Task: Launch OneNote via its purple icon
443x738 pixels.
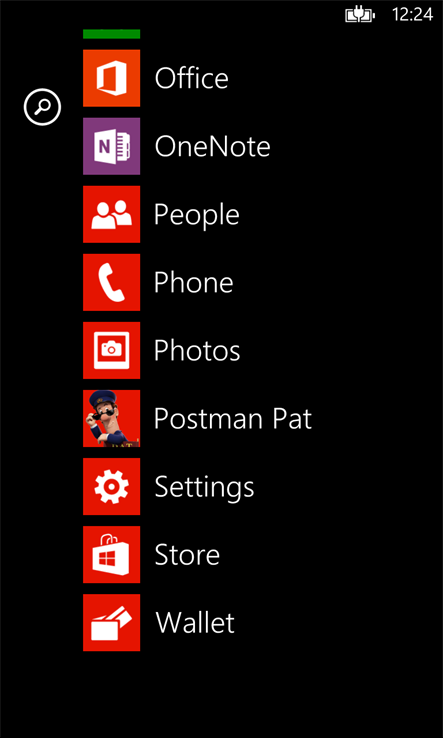Action: pyautogui.click(x=112, y=146)
